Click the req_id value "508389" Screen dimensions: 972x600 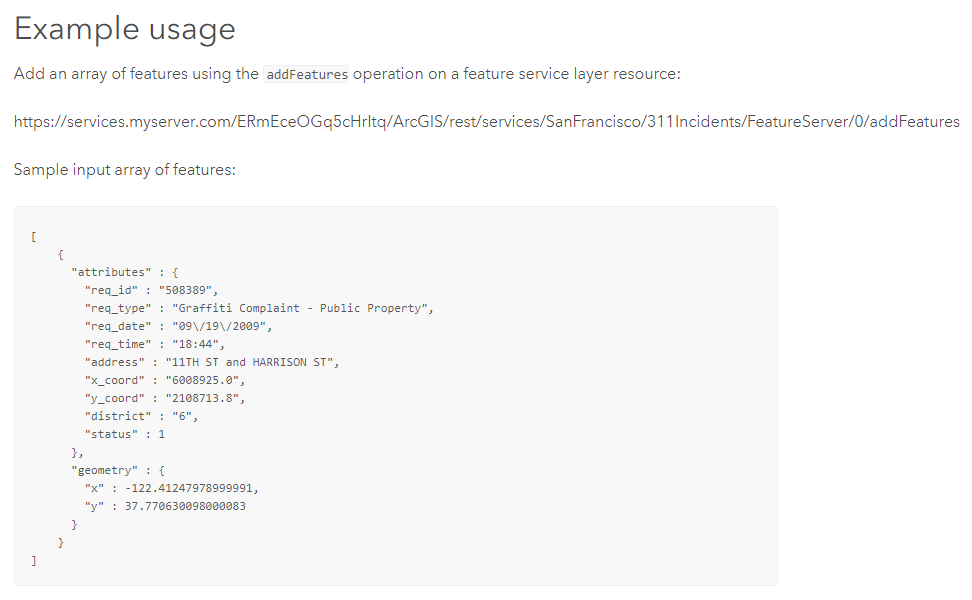(x=186, y=290)
